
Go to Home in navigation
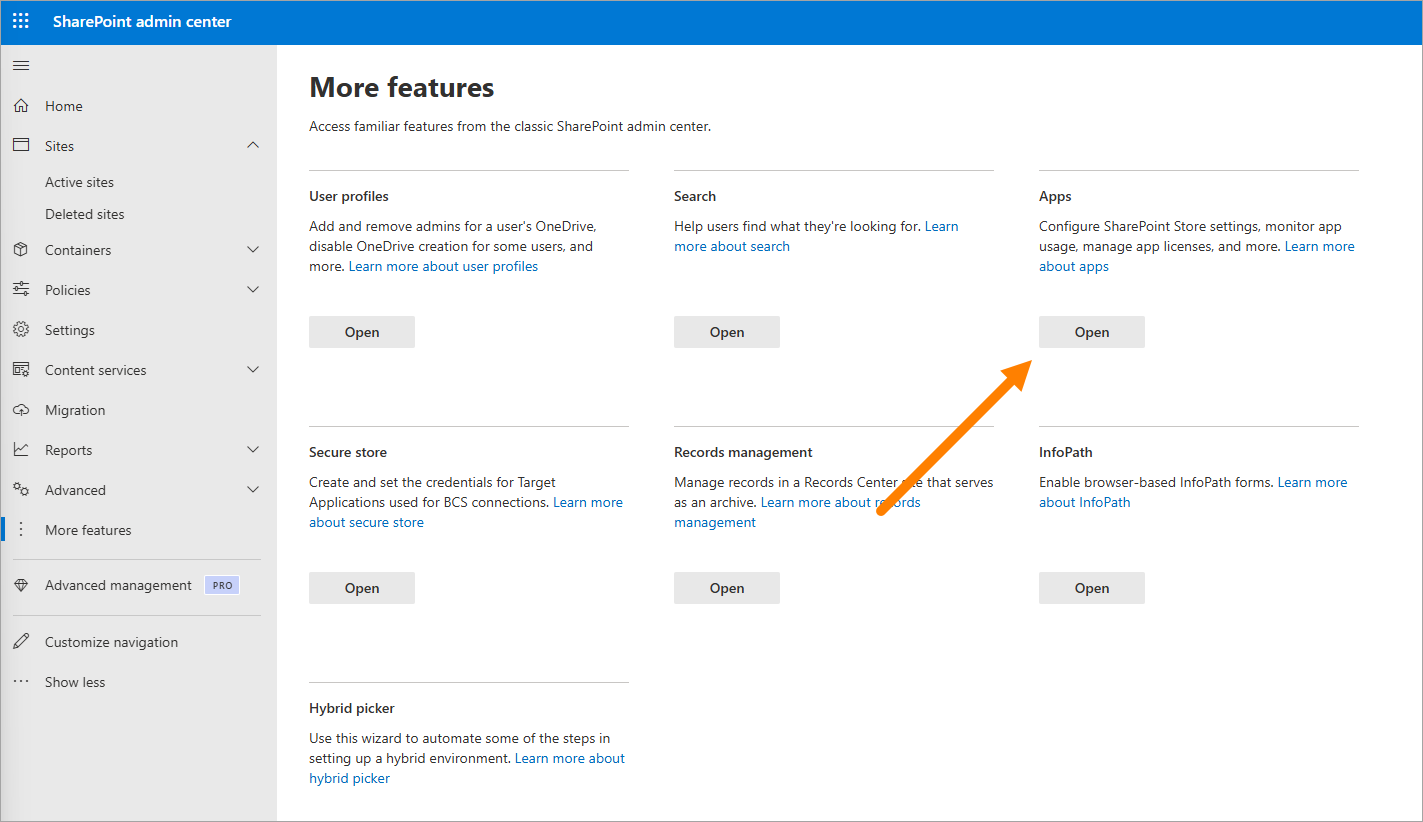64,106
